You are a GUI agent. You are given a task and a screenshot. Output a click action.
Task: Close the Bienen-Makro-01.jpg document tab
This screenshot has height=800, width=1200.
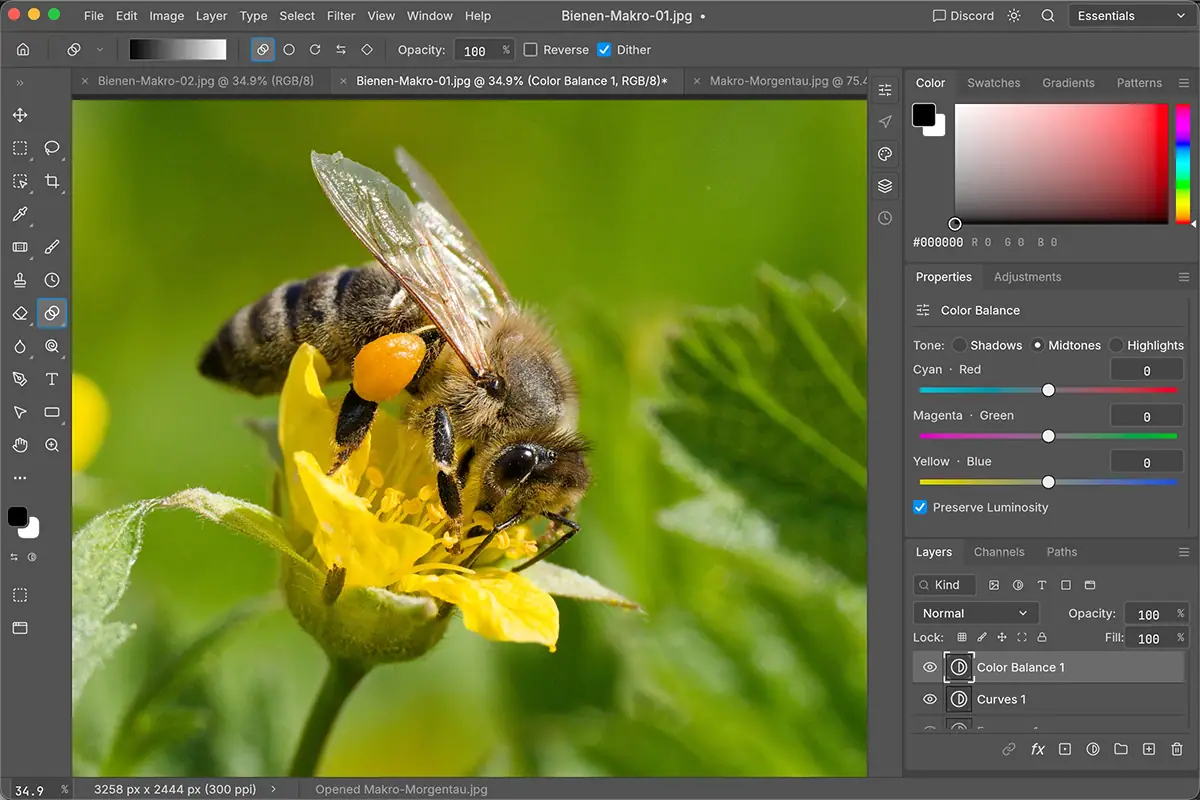[x=343, y=81]
